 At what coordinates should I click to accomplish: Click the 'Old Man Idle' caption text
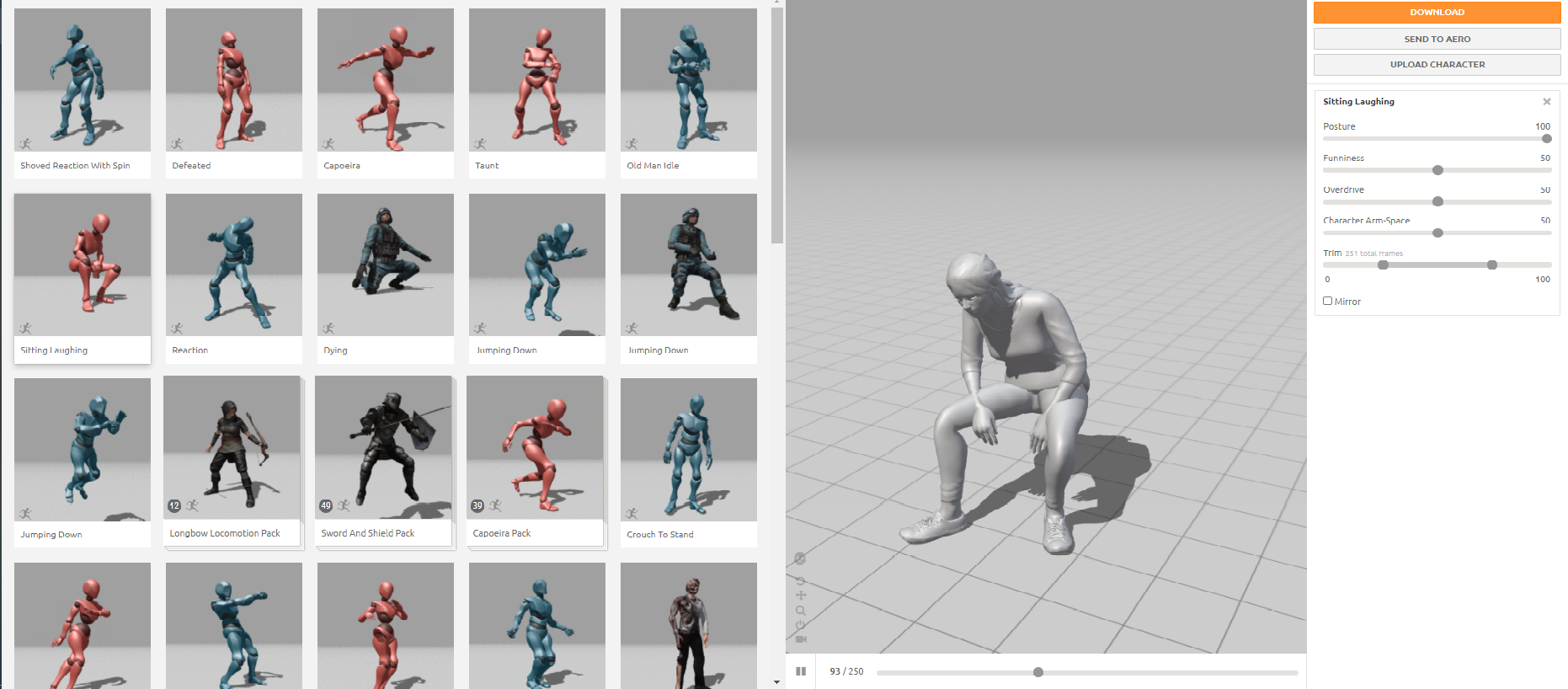tap(653, 166)
